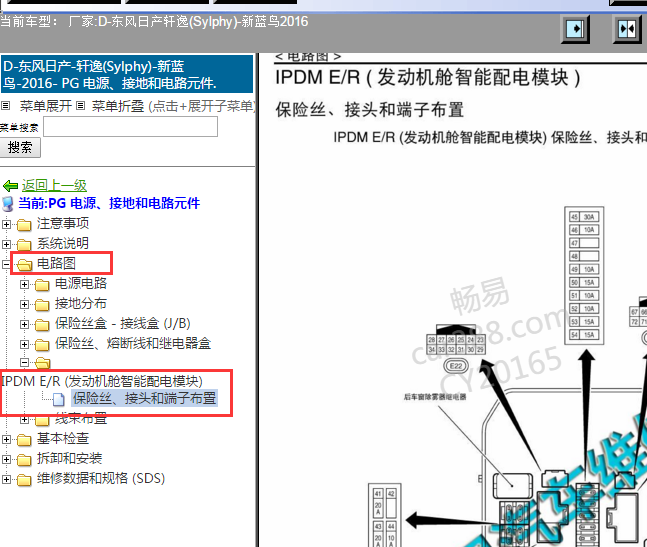
Task: Expand the 基本检查 node
Action: [x=6, y=439]
